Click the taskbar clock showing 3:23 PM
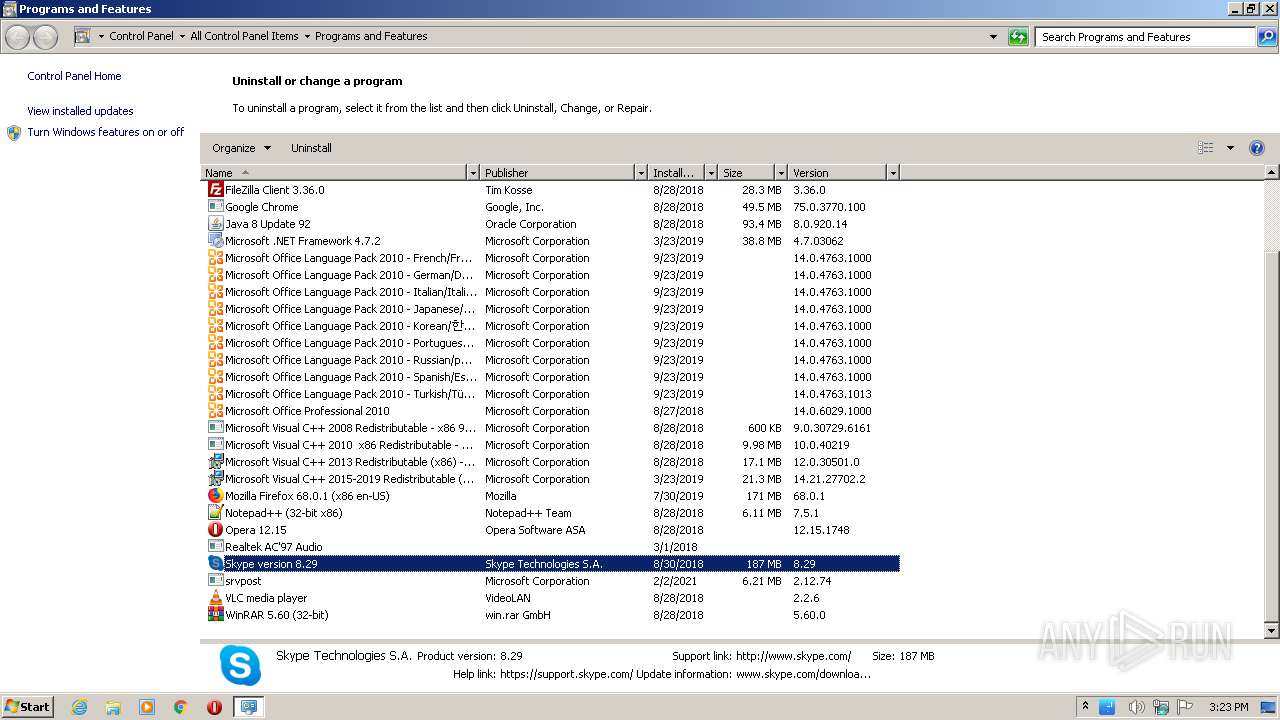 (1228, 707)
